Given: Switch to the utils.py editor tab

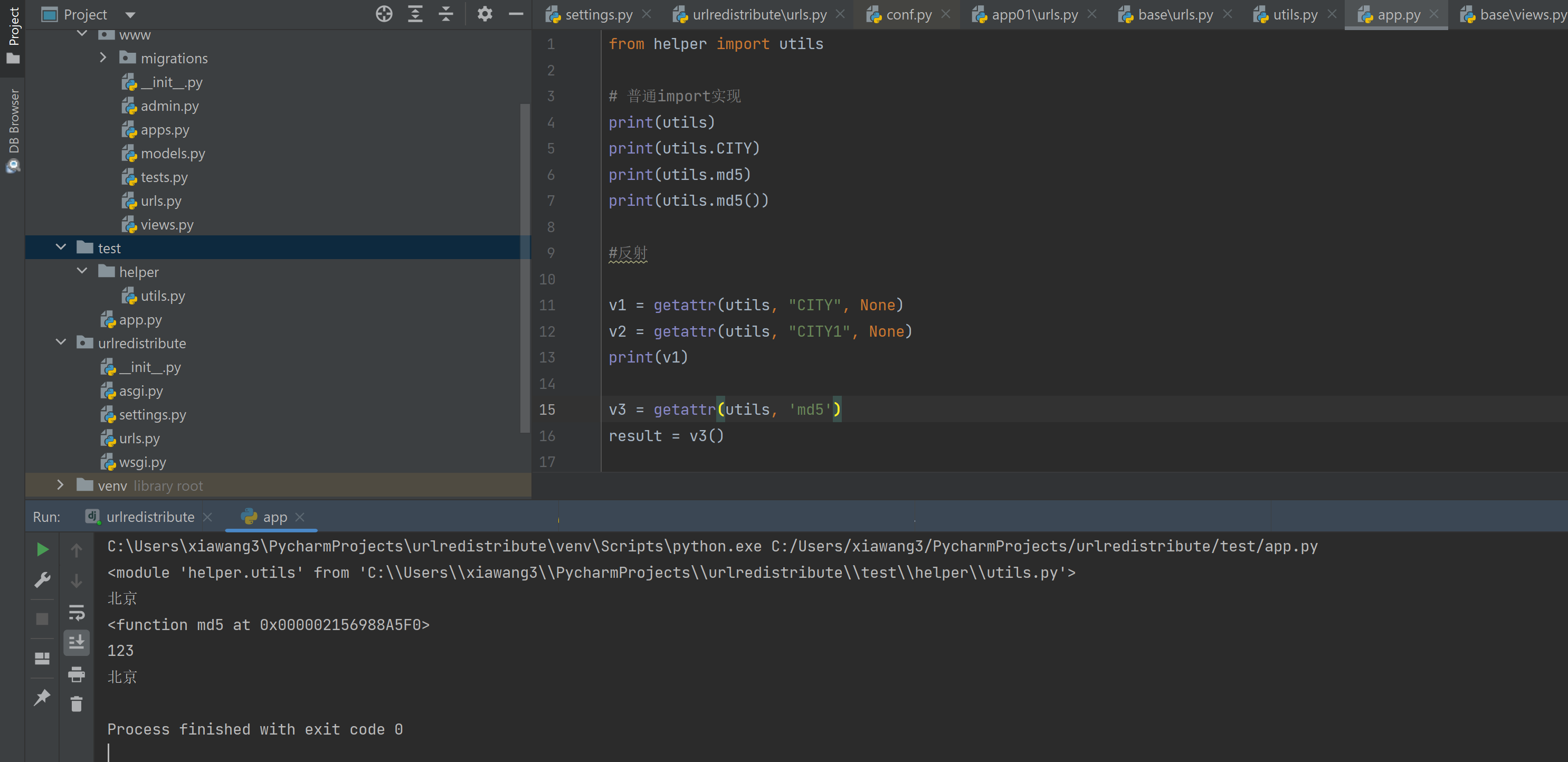Looking at the screenshot, I should (1294, 15).
